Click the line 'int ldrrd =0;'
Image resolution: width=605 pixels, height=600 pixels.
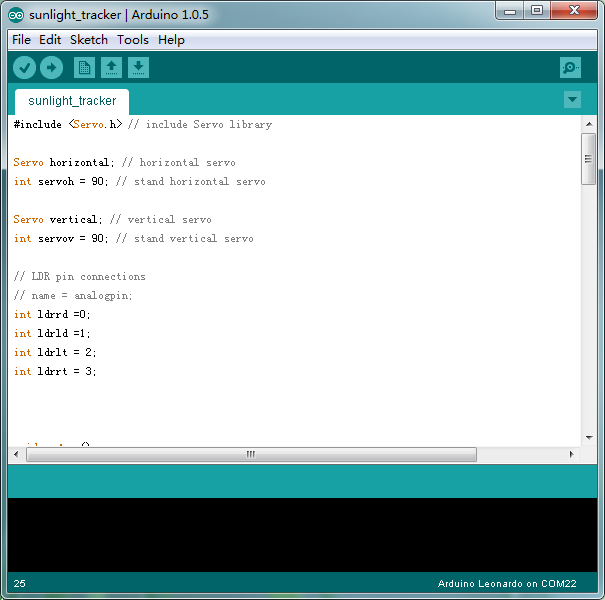point(52,314)
